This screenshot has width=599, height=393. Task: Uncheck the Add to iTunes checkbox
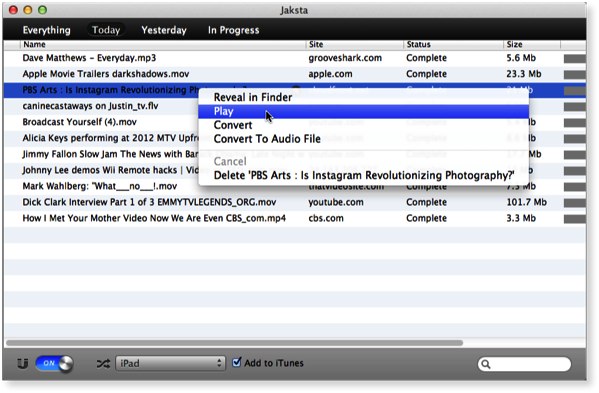pyautogui.click(x=237, y=362)
